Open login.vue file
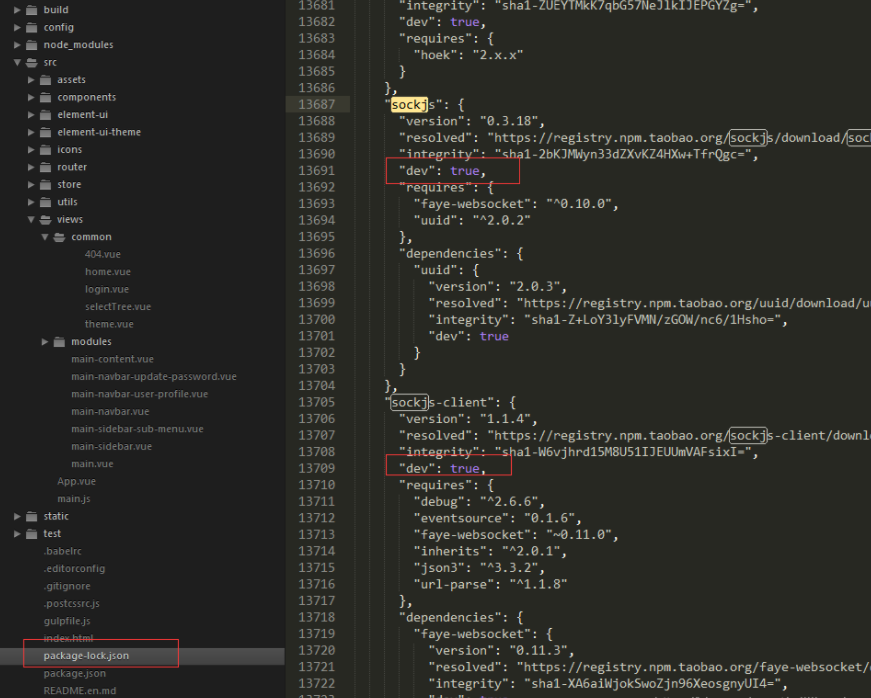This screenshot has height=698, width=871. coord(107,289)
